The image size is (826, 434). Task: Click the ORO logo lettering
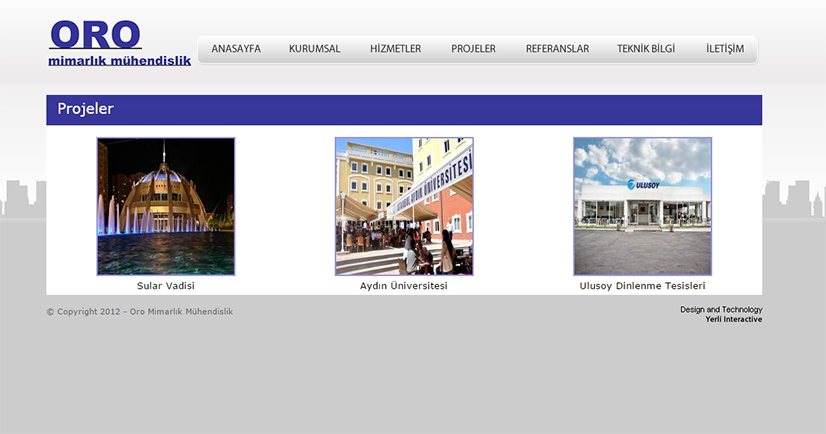[x=95, y=34]
